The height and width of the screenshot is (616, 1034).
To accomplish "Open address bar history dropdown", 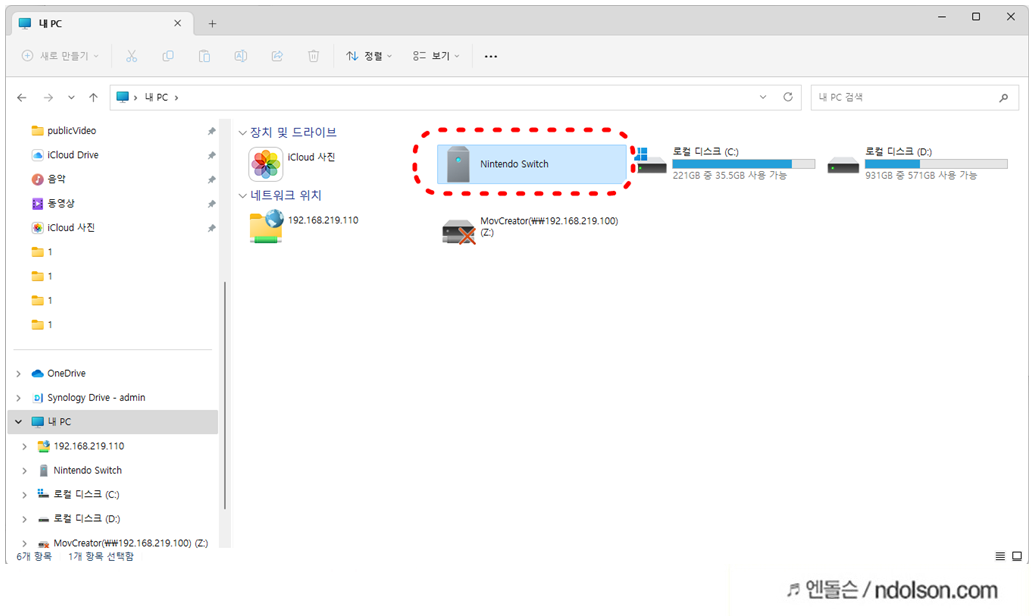I will click(x=763, y=97).
